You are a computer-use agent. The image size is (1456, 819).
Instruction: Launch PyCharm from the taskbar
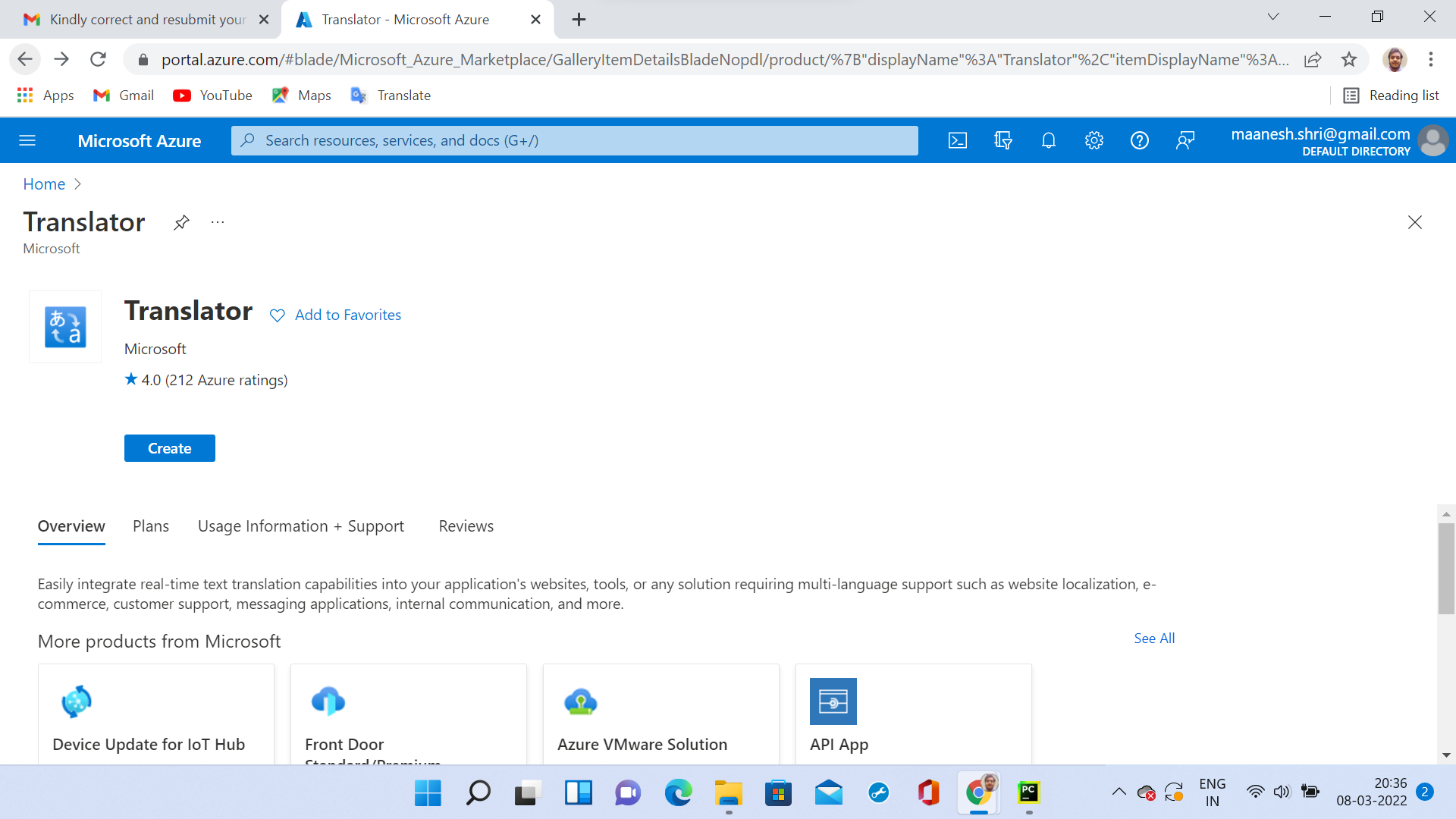pos(1029,792)
